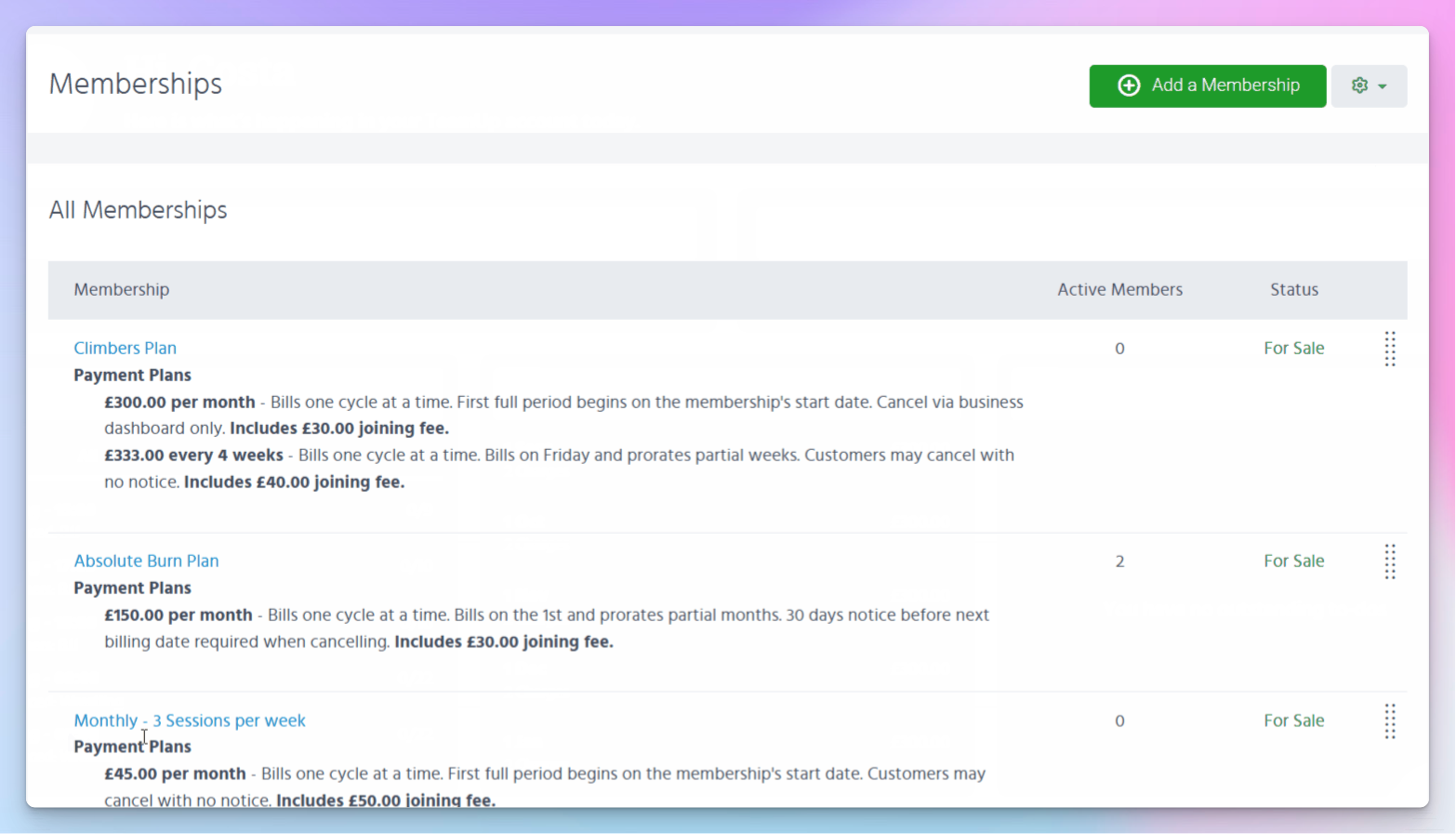Click the Active Members column header
This screenshot has height=834, width=1456.
point(1119,289)
